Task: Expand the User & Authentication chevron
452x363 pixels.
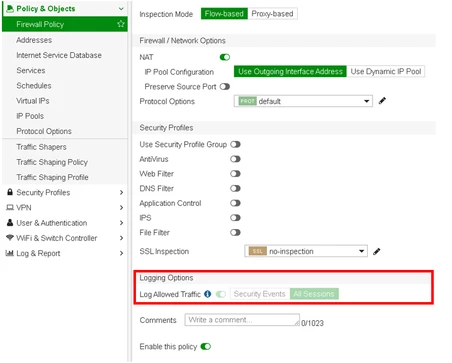Action: (x=121, y=223)
